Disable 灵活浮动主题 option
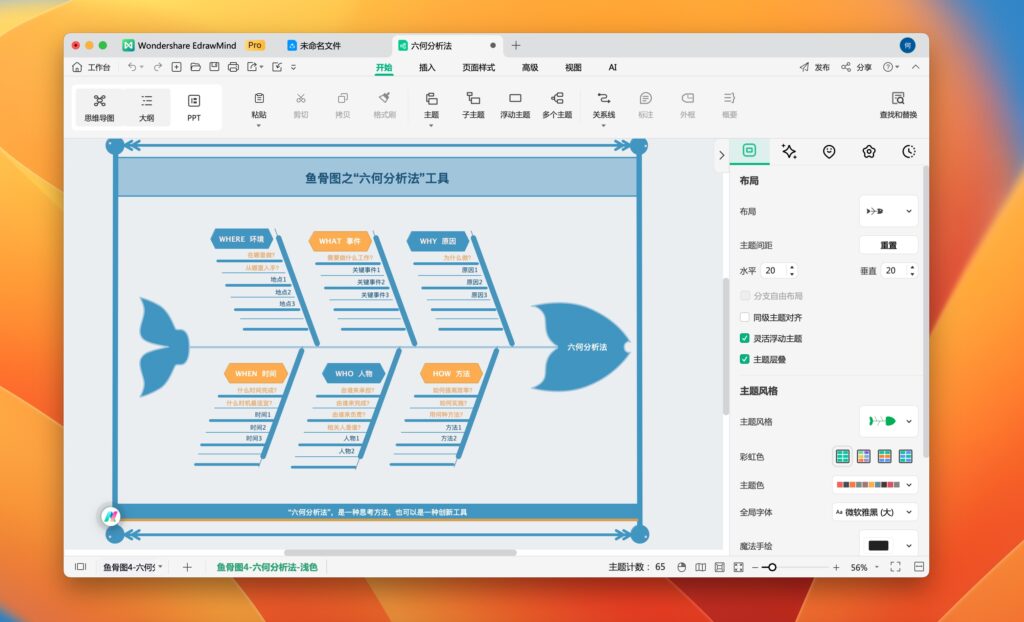The image size is (1024, 622). pyautogui.click(x=744, y=338)
